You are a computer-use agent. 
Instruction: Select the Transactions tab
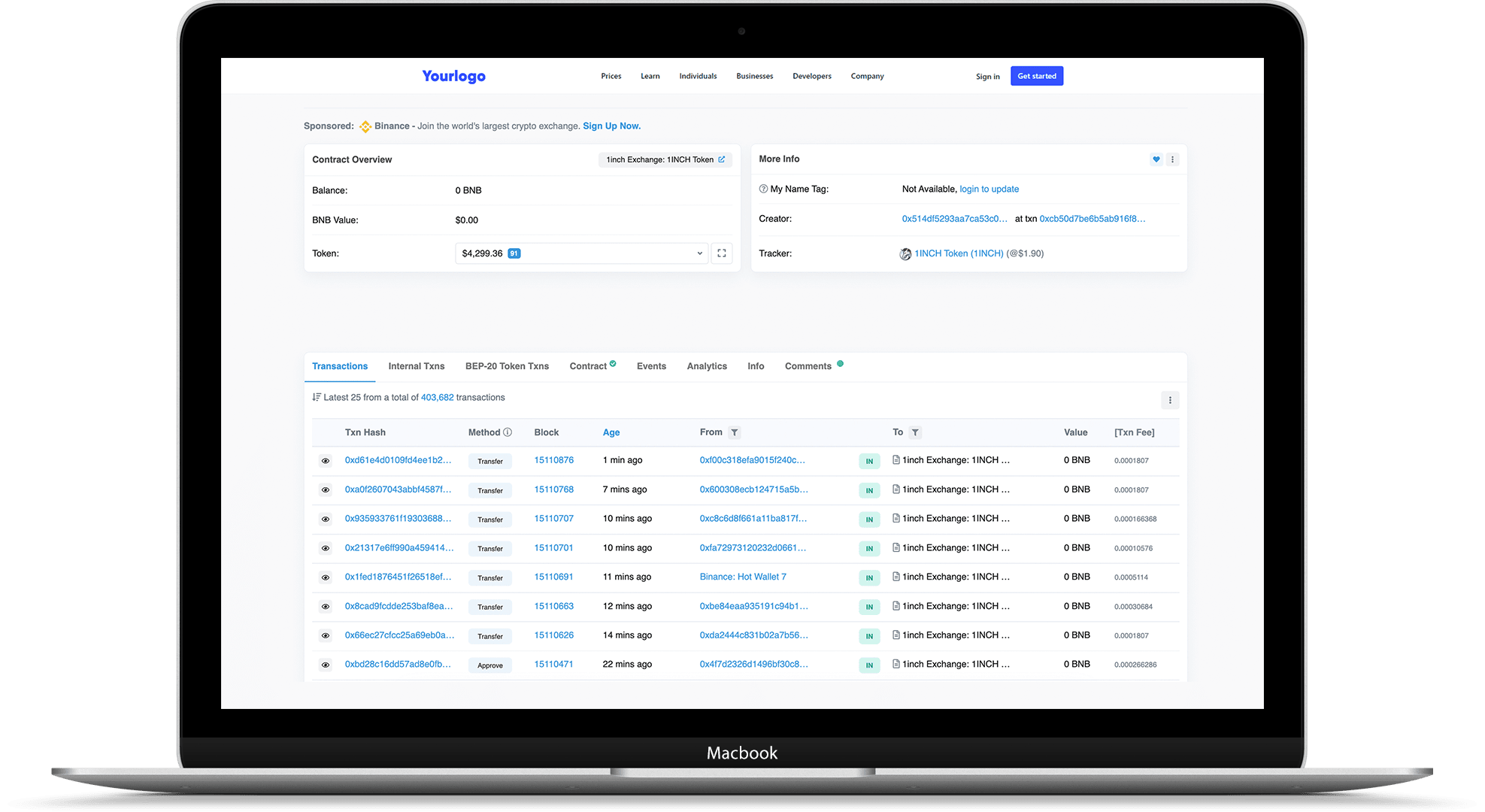[340, 366]
